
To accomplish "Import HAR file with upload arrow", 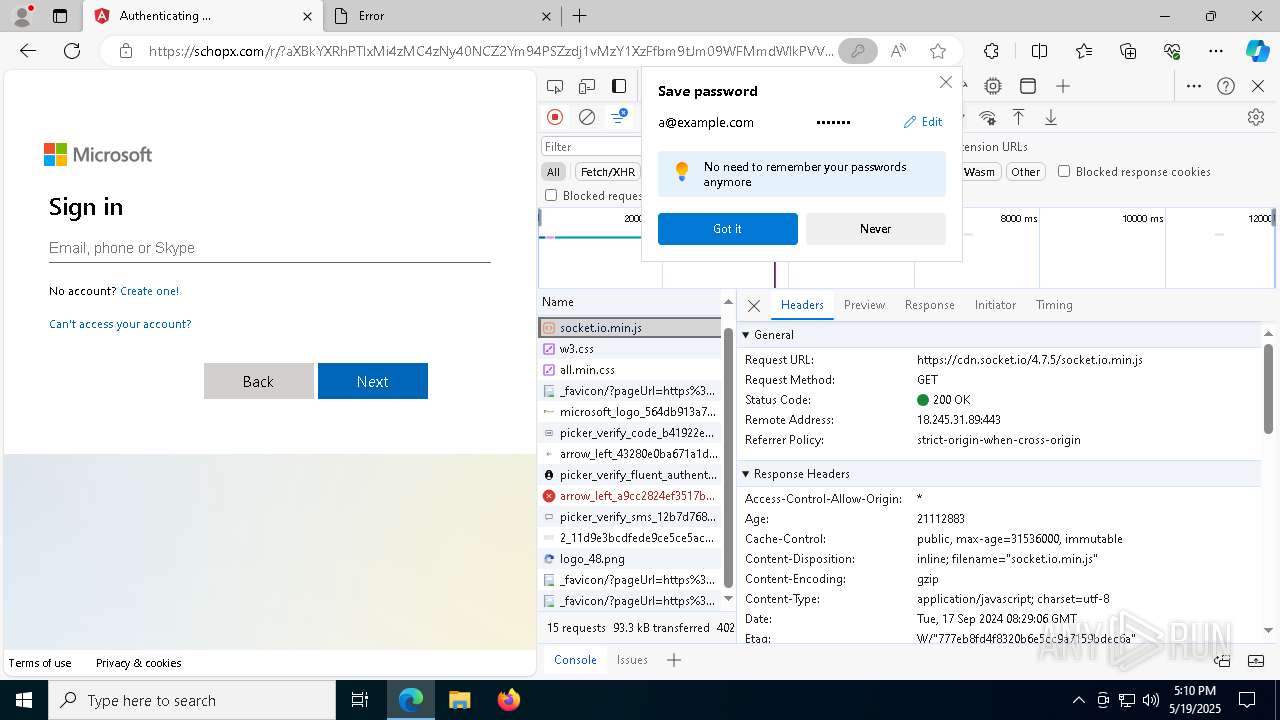I will 1019,117.
